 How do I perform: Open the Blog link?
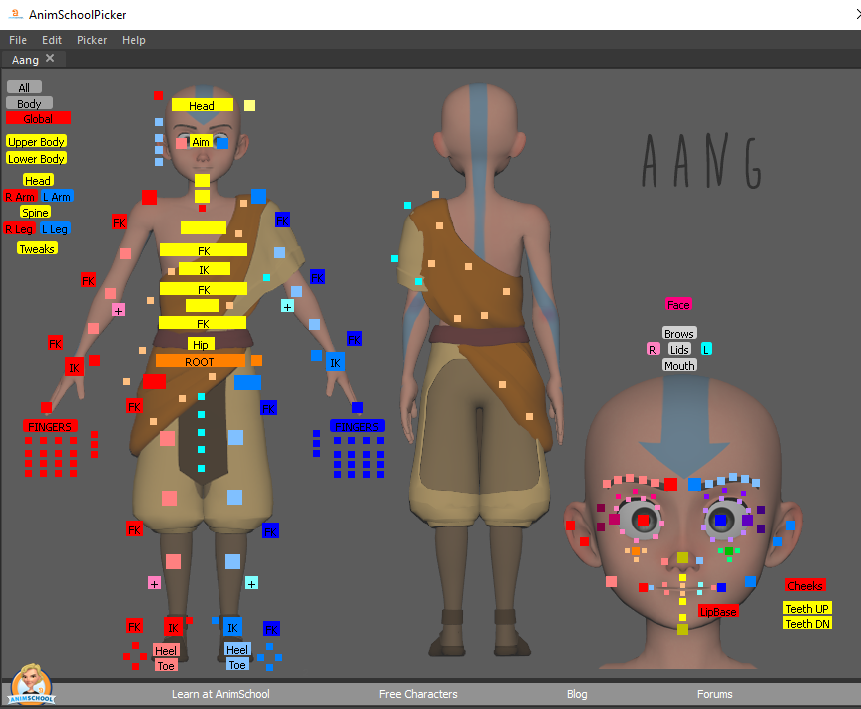pos(577,694)
